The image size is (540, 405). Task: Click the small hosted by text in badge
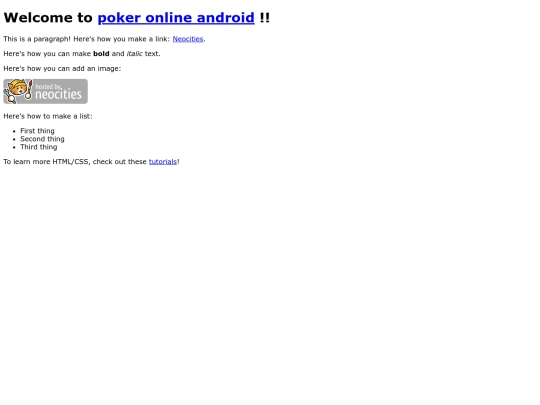[x=48, y=86]
